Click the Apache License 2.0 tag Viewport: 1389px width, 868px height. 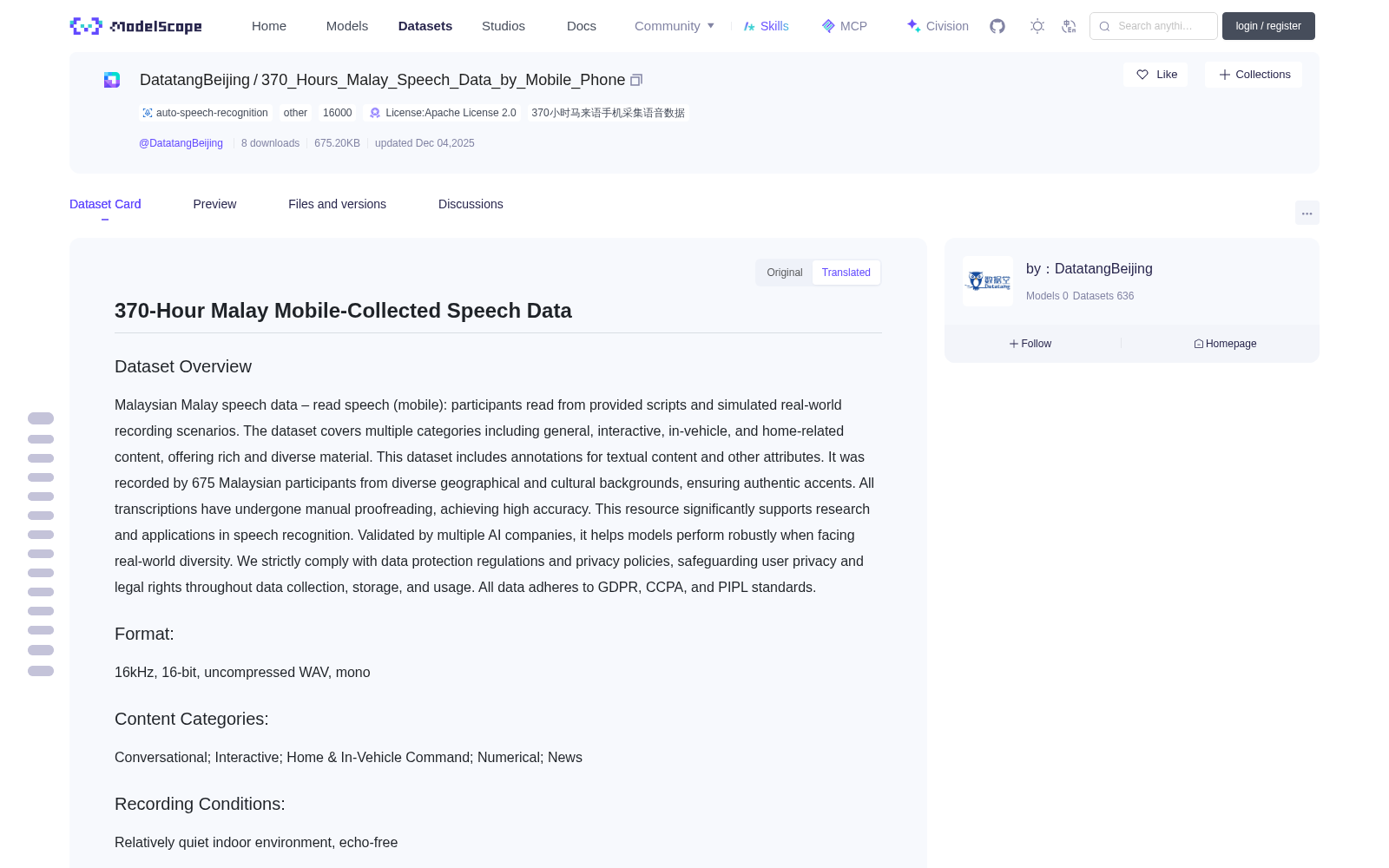[x=443, y=113]
